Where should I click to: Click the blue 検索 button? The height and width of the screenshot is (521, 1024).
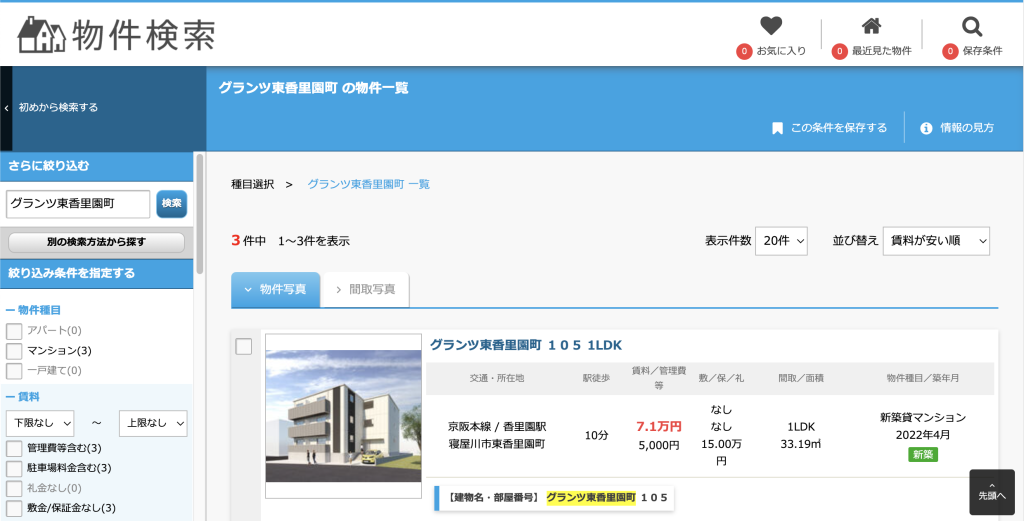(x=172, y=203)
